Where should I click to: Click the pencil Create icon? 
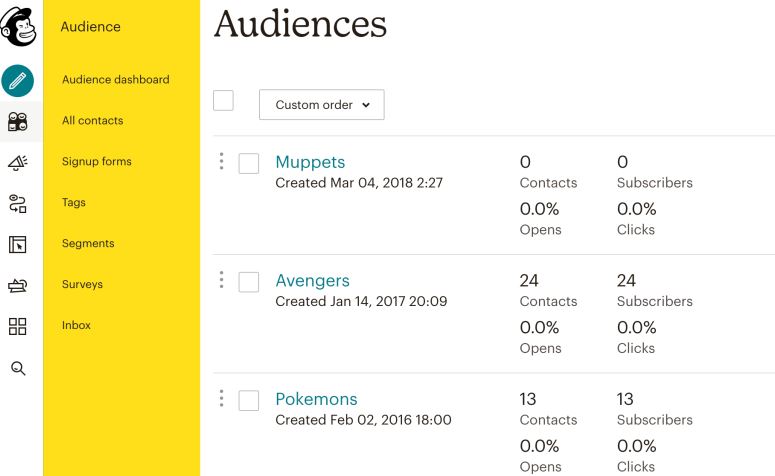click(17, 81)
